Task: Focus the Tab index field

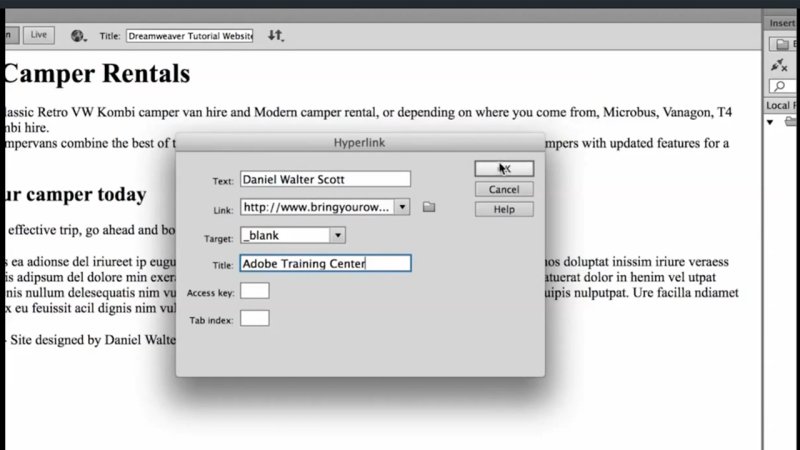Action: [x=255, y=318]
